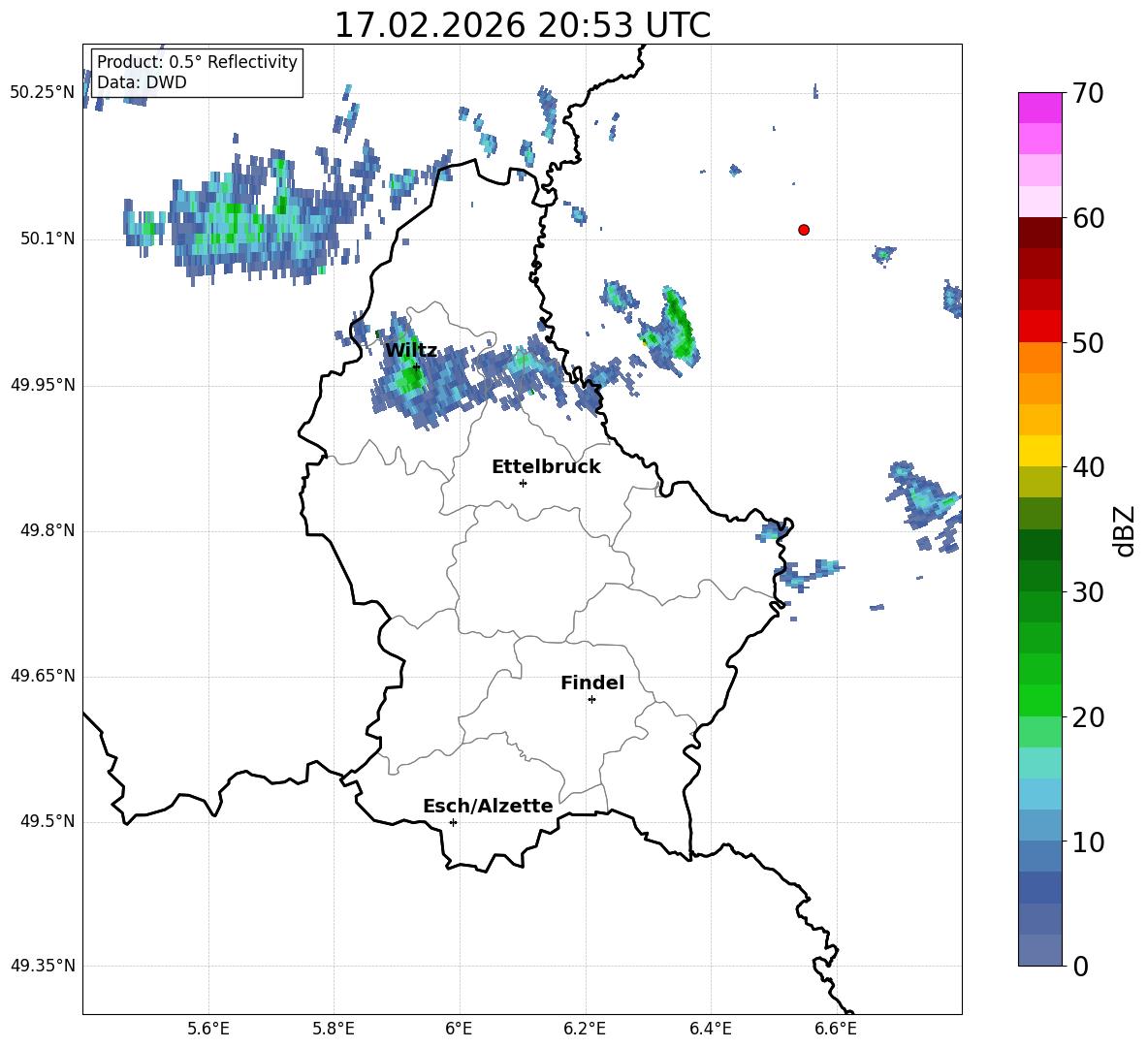Click the 'Data: DWD' legend line

tap(142, 82)
